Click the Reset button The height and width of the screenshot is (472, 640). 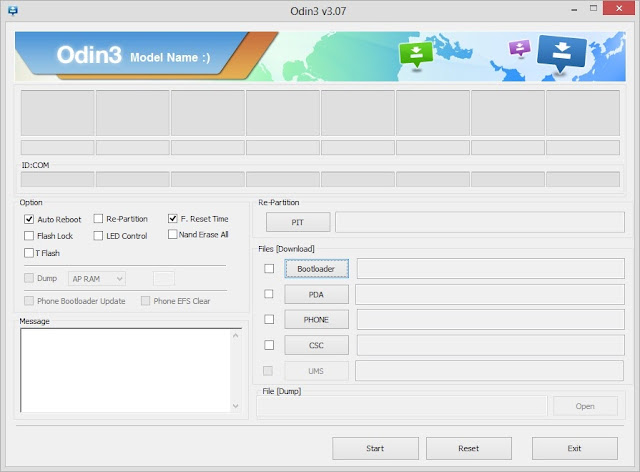[x=469, y=448]
